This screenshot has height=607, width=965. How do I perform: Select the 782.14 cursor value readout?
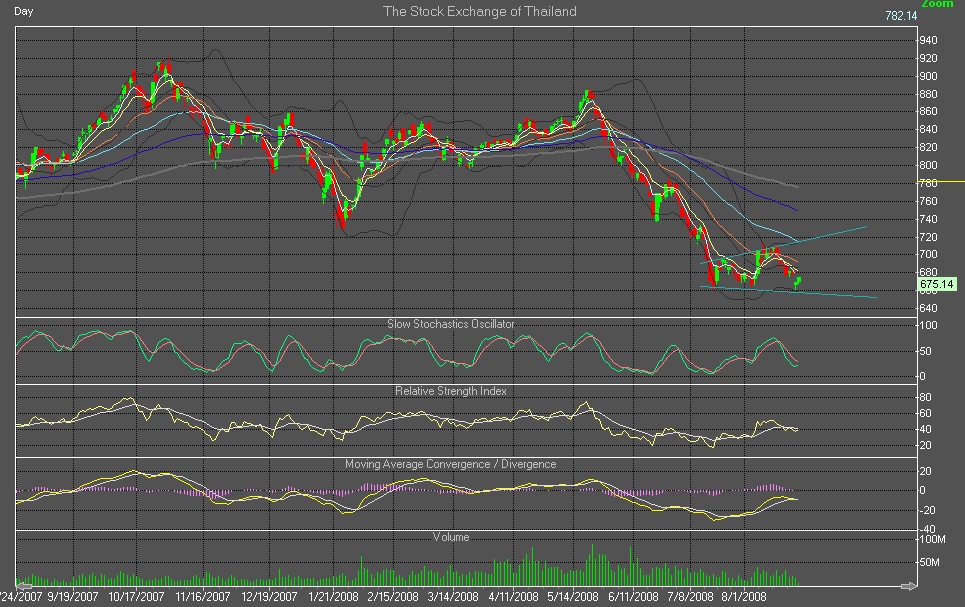tap(901, 15)
